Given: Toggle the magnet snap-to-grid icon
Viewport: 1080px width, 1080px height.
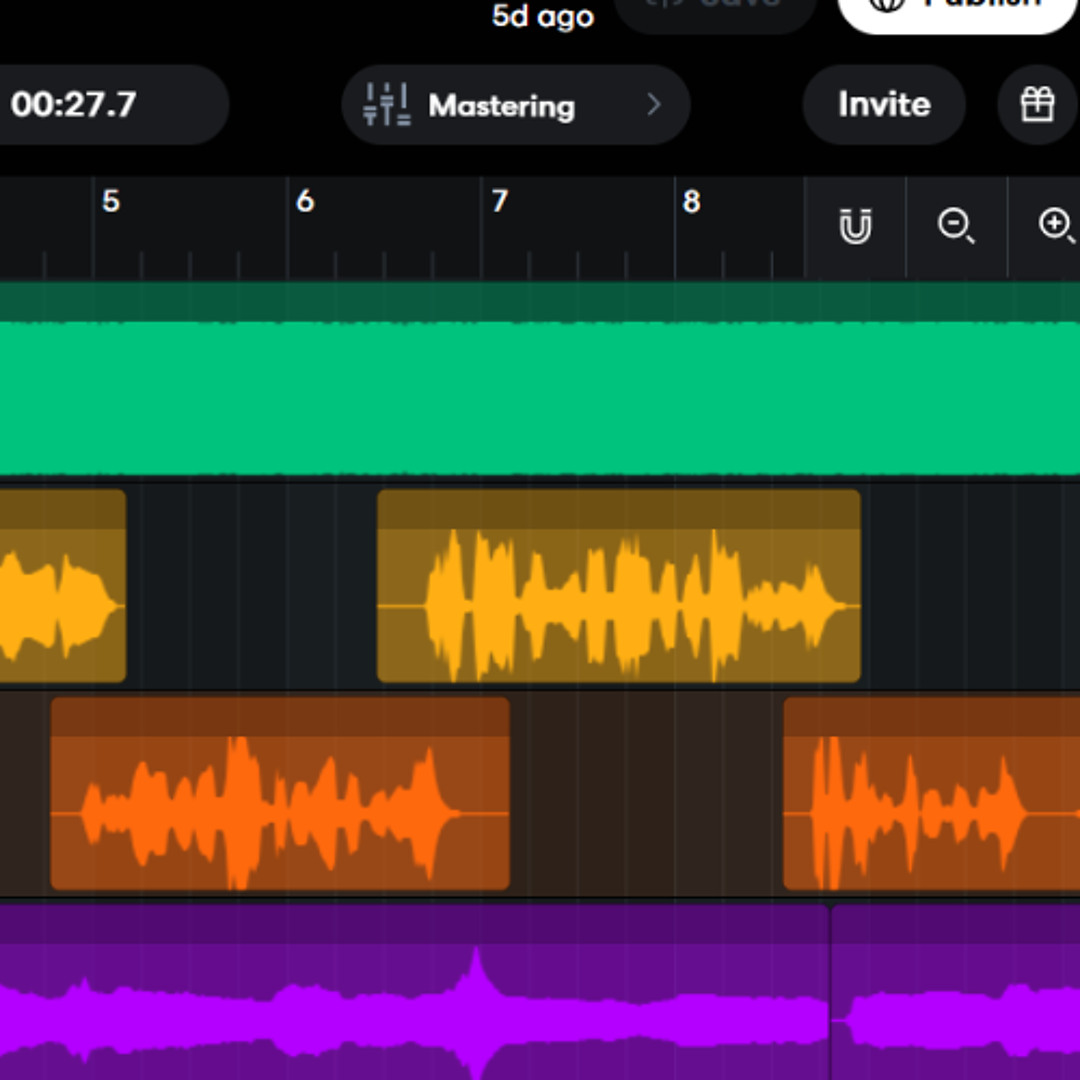Looking at the screenshot, I should point(854,226).
